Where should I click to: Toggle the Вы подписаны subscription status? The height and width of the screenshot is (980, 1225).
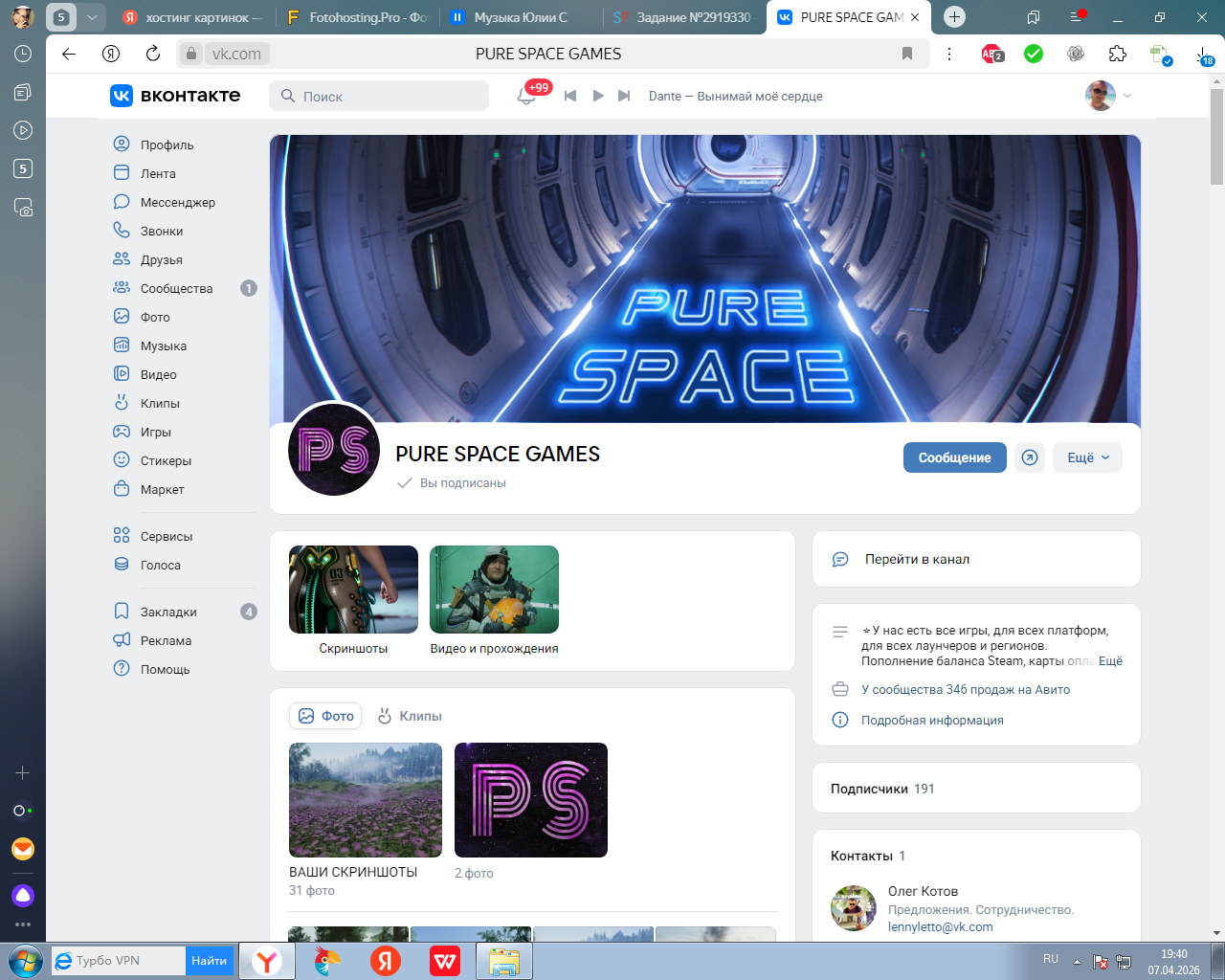(x=452, y=483)
